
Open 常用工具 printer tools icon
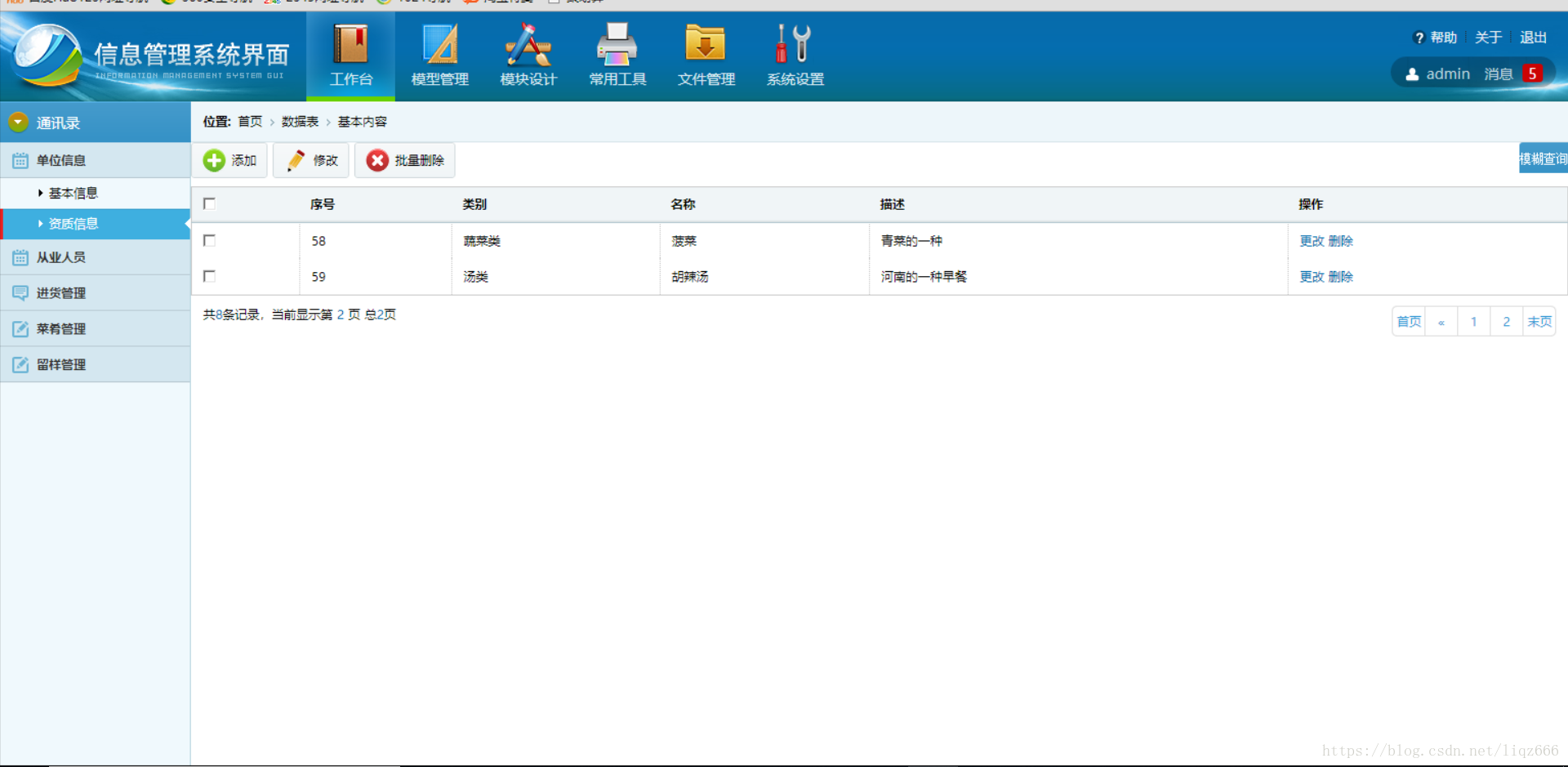(617, 44)
